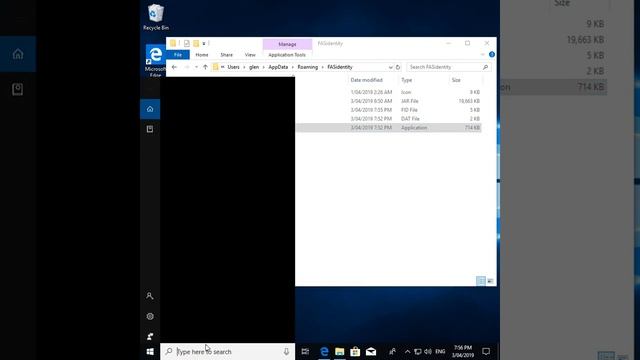Refresh the FASidentity folder view
Viewport: 640px width, 360px height.
(x=398, y=67)
